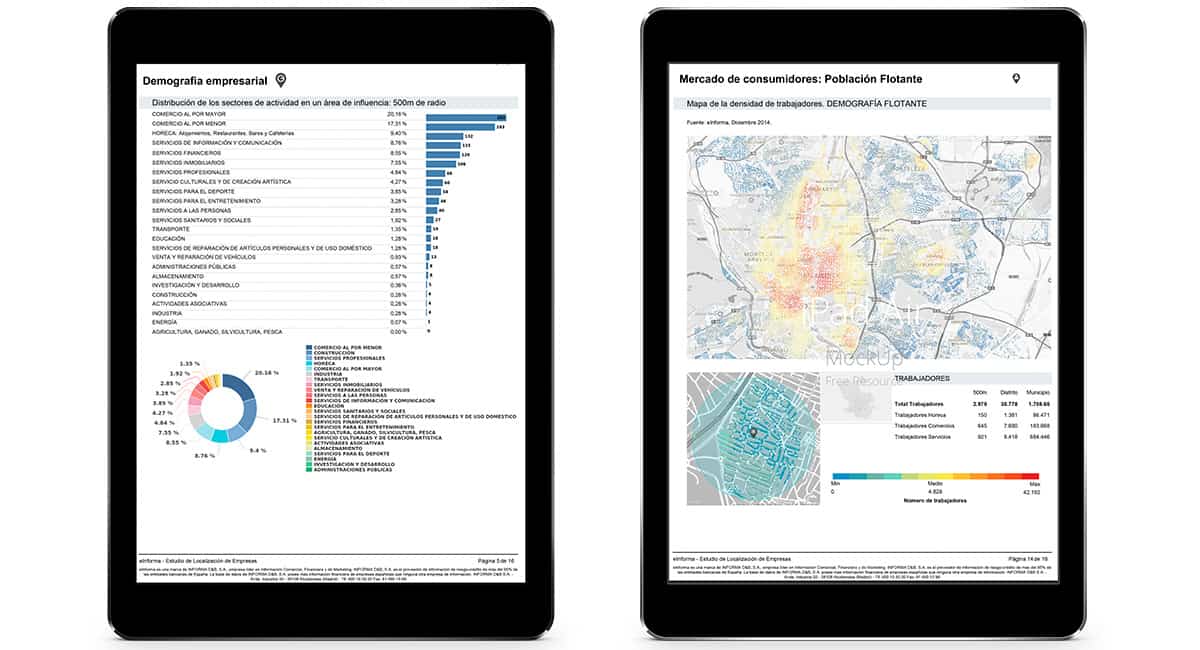This screenshot has width=1200, height=650.
Task: Click the 'Mercado de consumidores: Población Flotante' title
Action: click(x=801, y=78)
